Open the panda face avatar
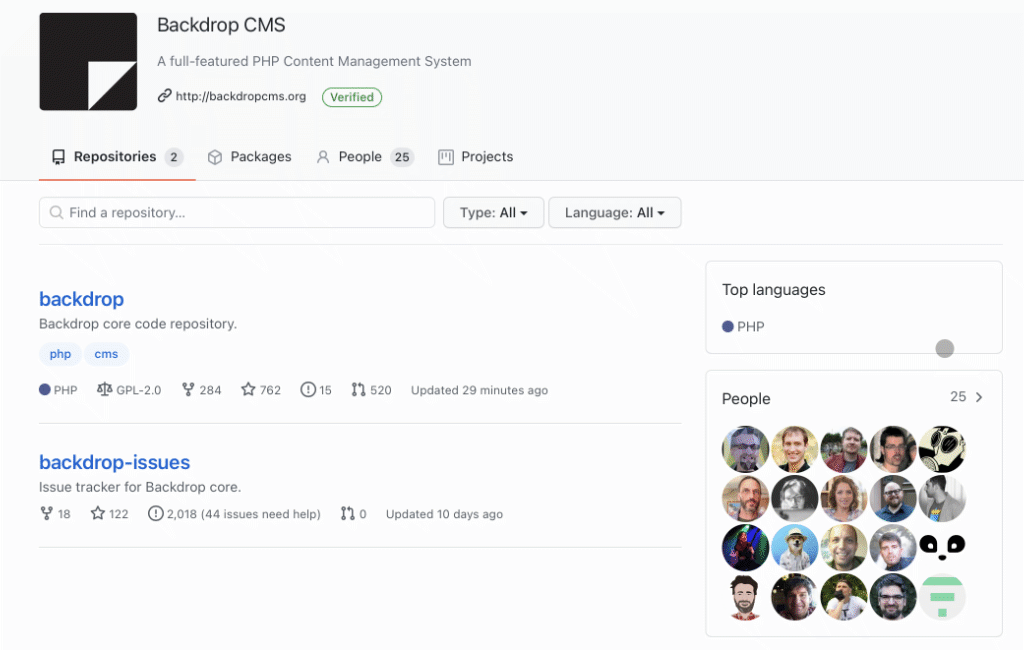 (x=942, y=547)
